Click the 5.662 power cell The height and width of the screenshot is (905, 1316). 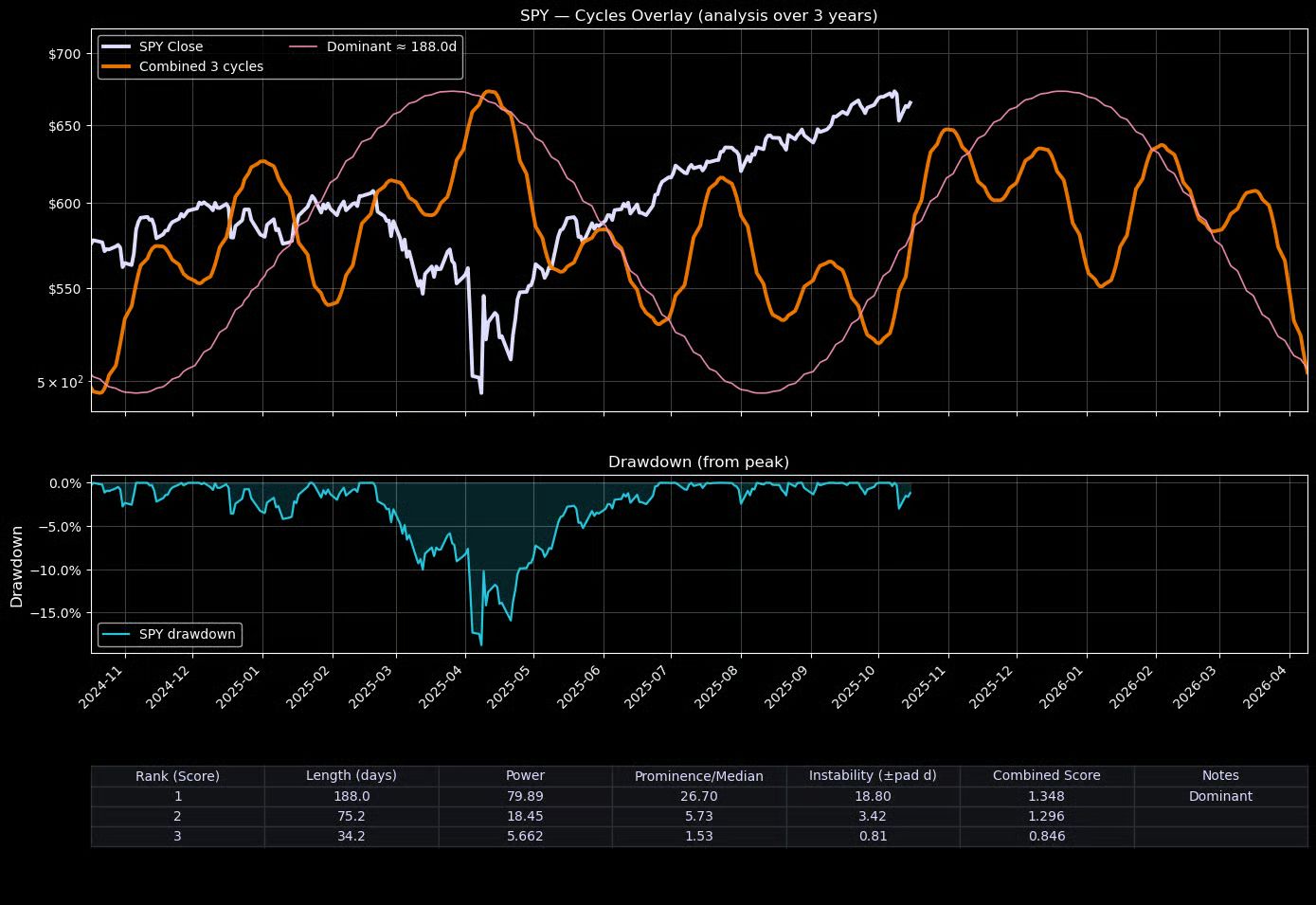pyautogui.click(x=525, y=837)
